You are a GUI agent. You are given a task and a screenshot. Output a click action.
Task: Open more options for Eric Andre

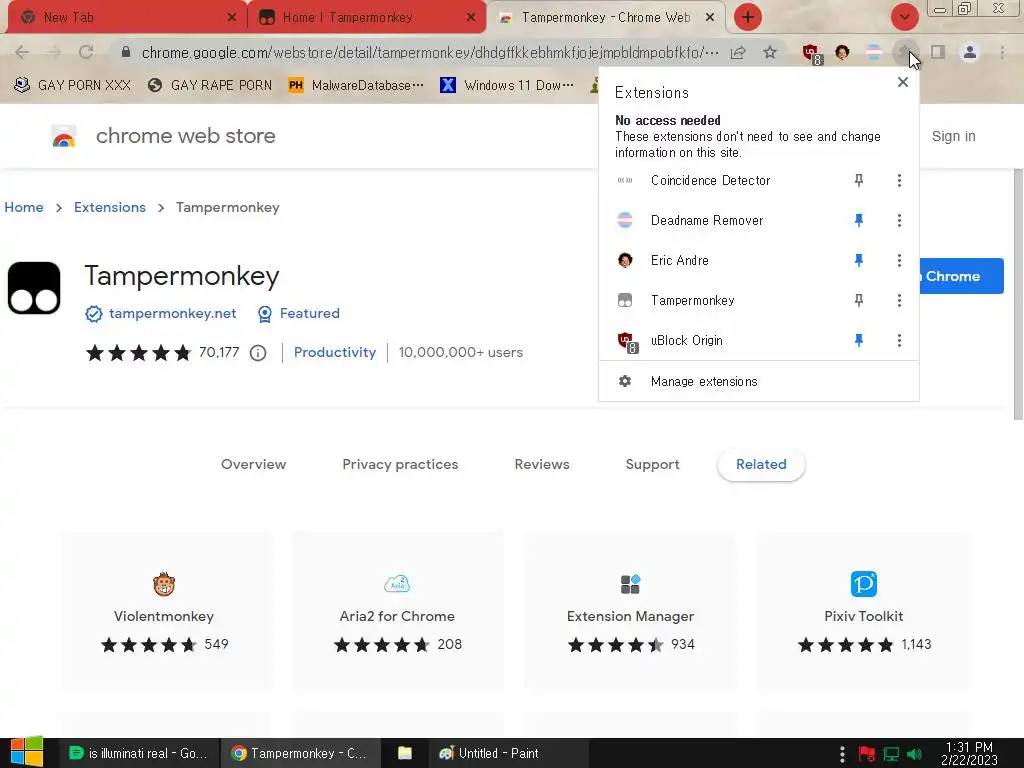(x=899, y=261)
